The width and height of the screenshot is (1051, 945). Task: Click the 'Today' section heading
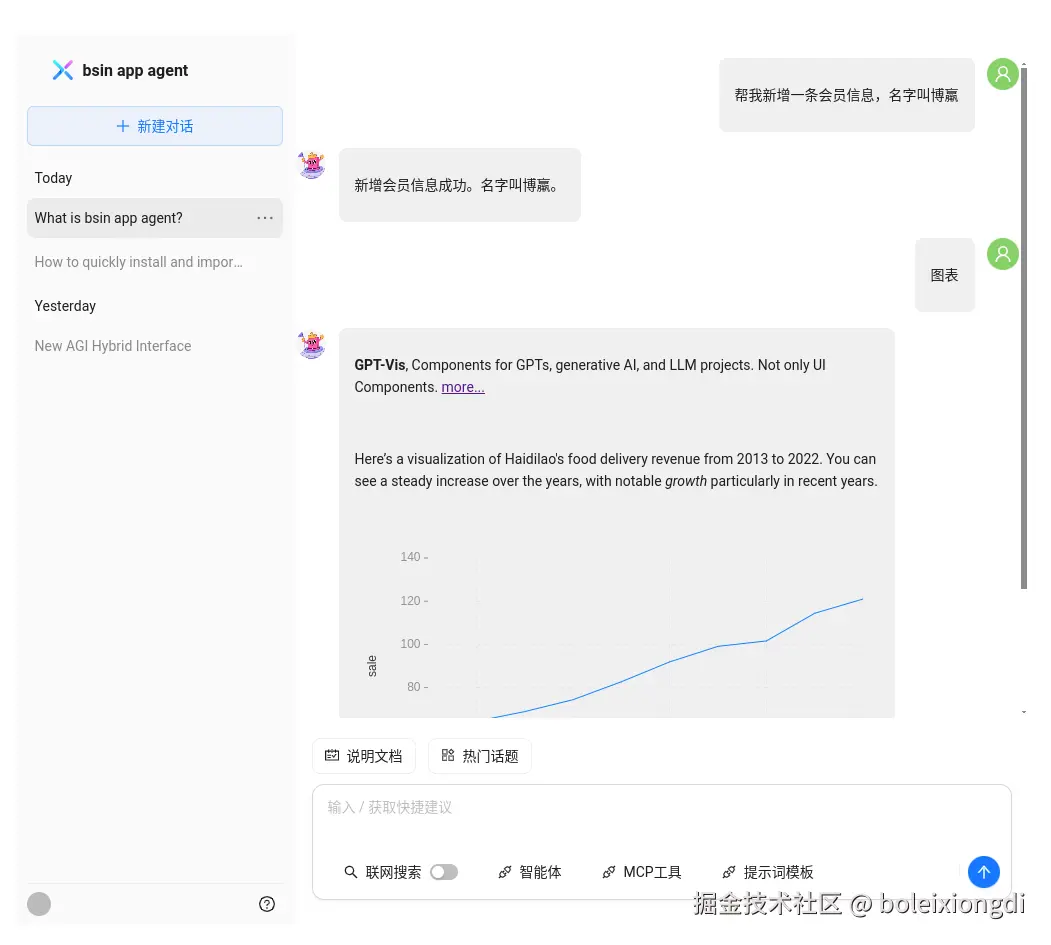53,178
